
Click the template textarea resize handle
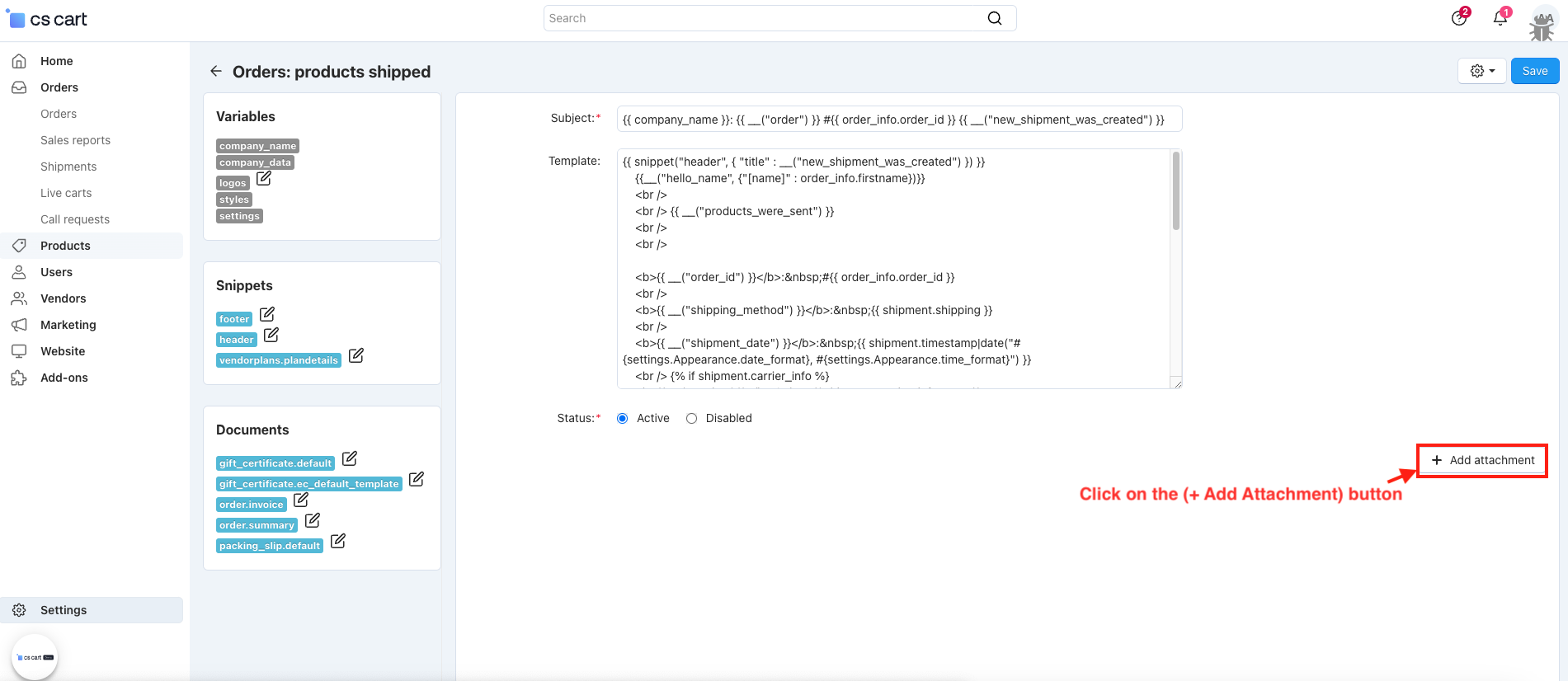point(1177,383)
